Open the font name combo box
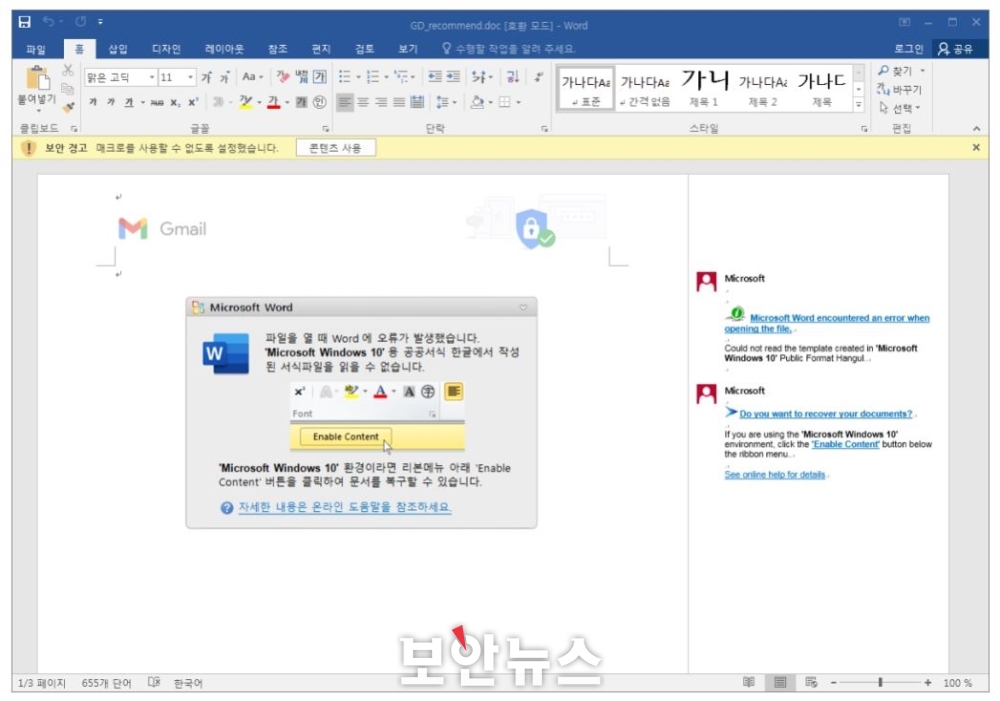This screenshot has width=1000, height=701. [x=121, y=77]
